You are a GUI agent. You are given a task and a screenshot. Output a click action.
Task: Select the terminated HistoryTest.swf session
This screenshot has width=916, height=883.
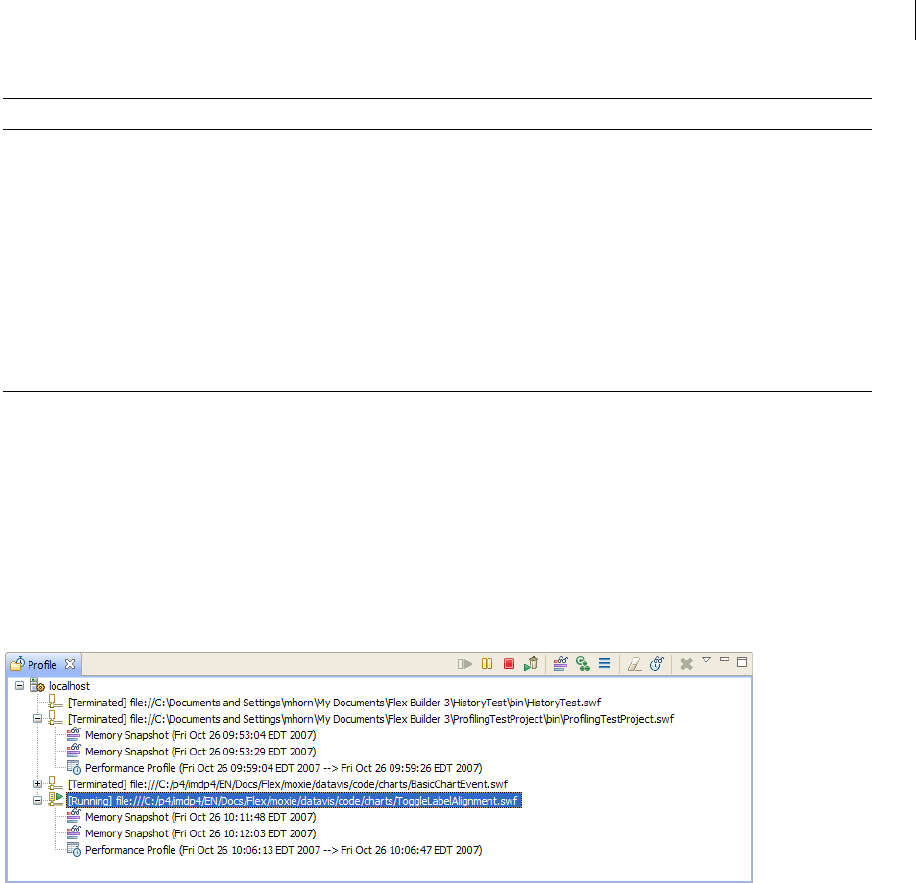(334, 703)
